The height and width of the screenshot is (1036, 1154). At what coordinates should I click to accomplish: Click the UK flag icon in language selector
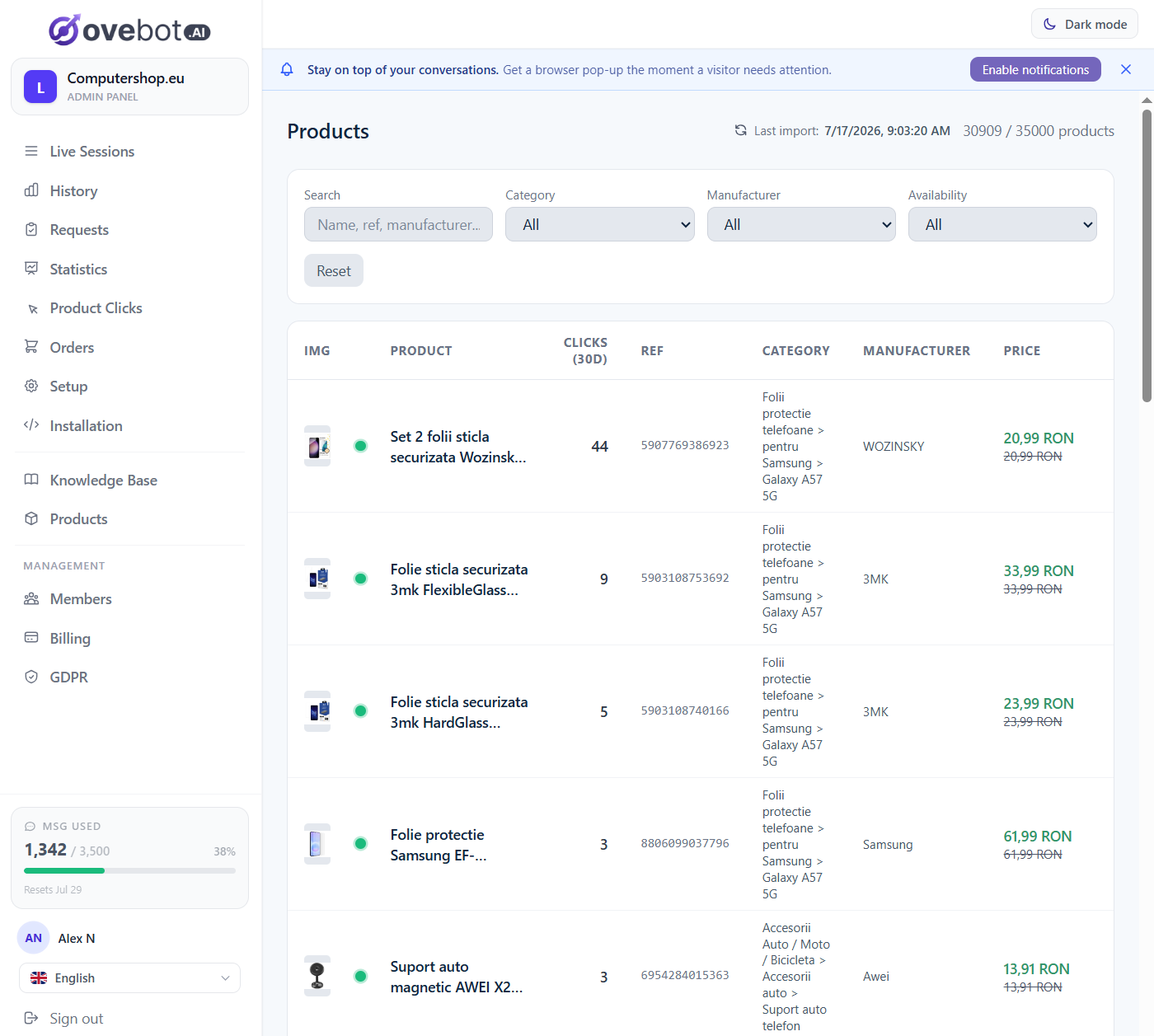click(39, 977)
